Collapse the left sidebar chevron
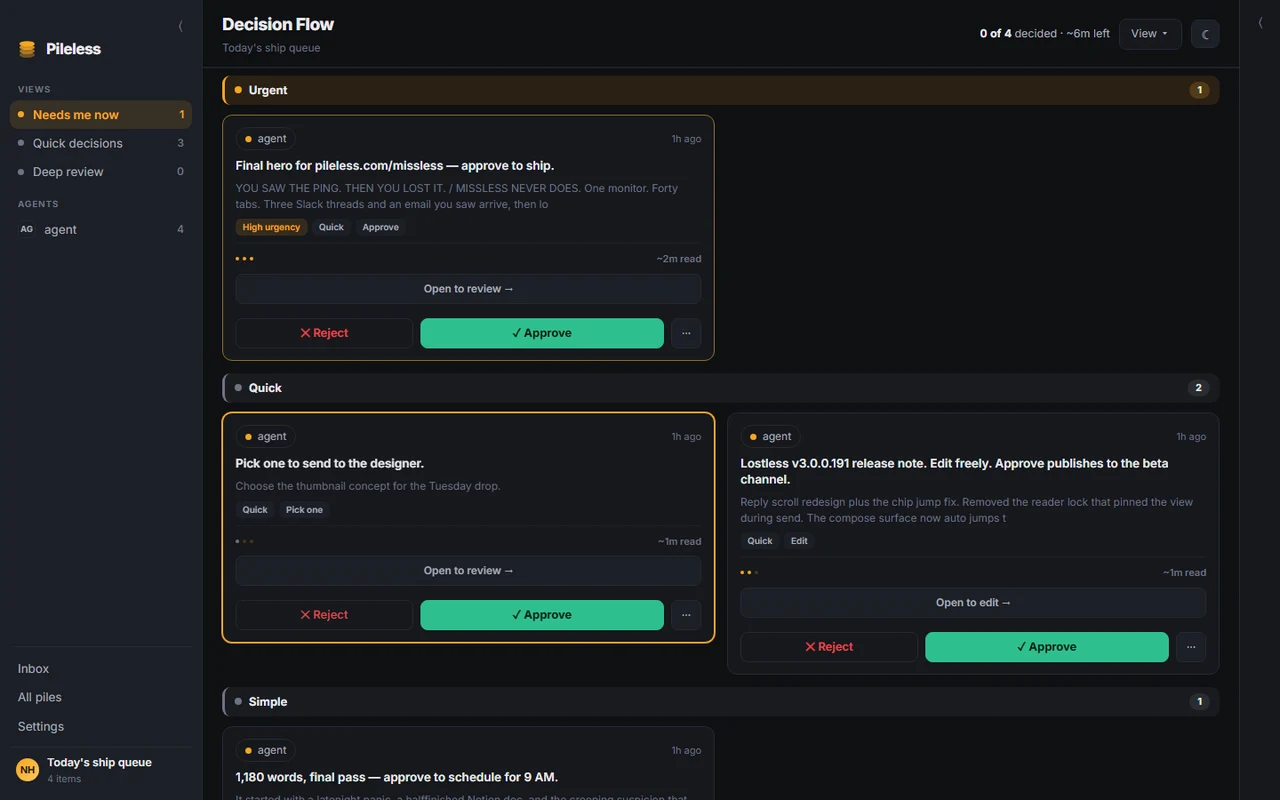The height and width of the screenshot is (800, 1280). (180, 26)
